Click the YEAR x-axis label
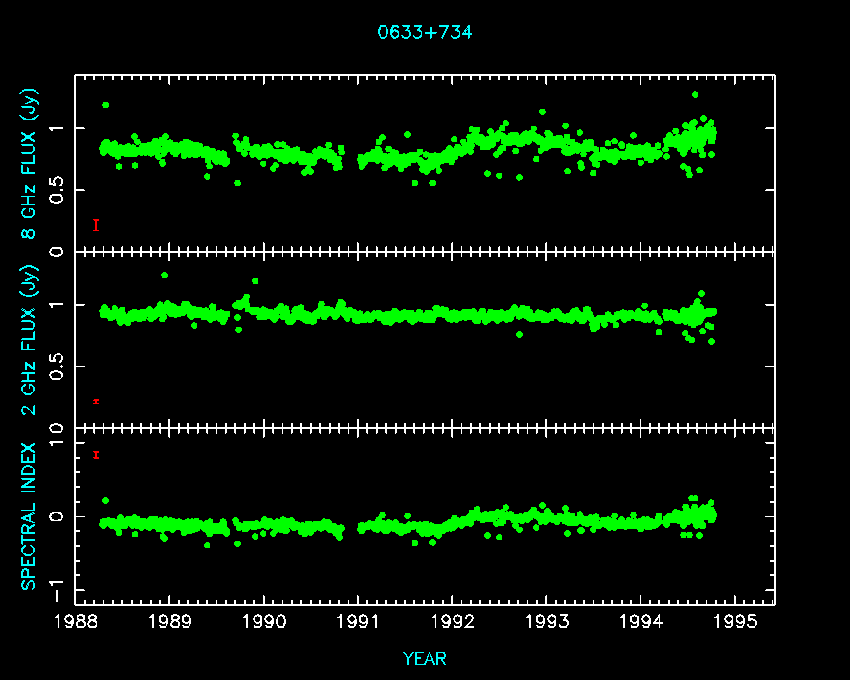 pos(424,659)
